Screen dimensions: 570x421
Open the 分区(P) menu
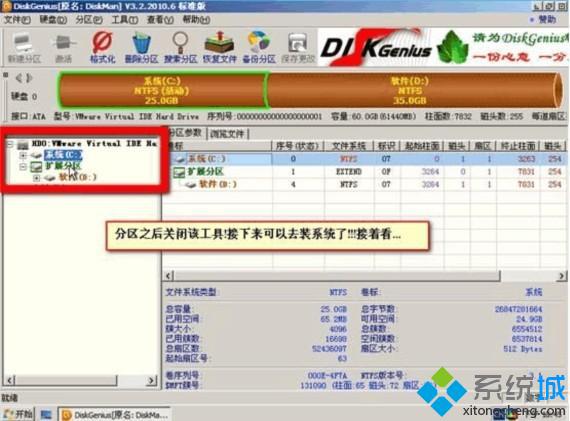89,20
